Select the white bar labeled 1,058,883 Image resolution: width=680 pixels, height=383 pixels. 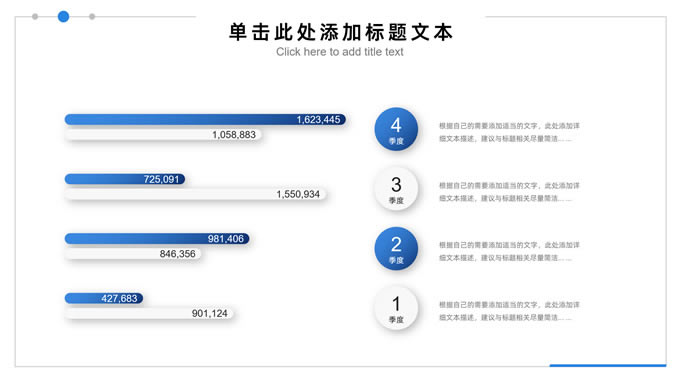(x=163, y=134)
